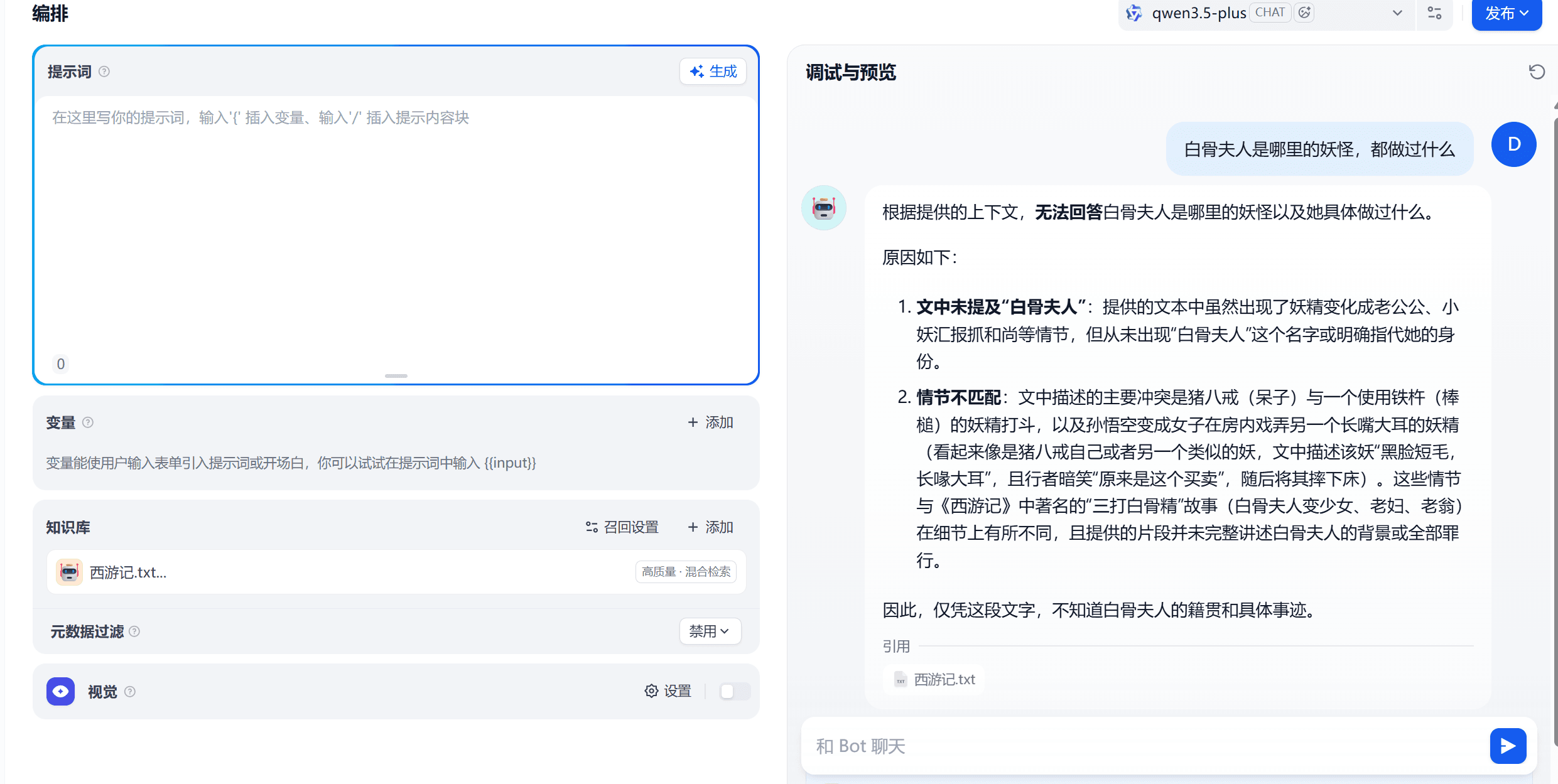Click the 西游记.txt knowledge file icon

point(69,572)
